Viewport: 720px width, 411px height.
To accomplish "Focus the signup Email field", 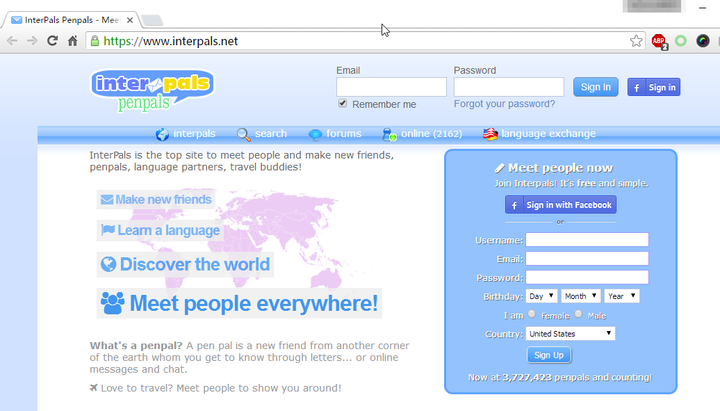I will [587, 259].
